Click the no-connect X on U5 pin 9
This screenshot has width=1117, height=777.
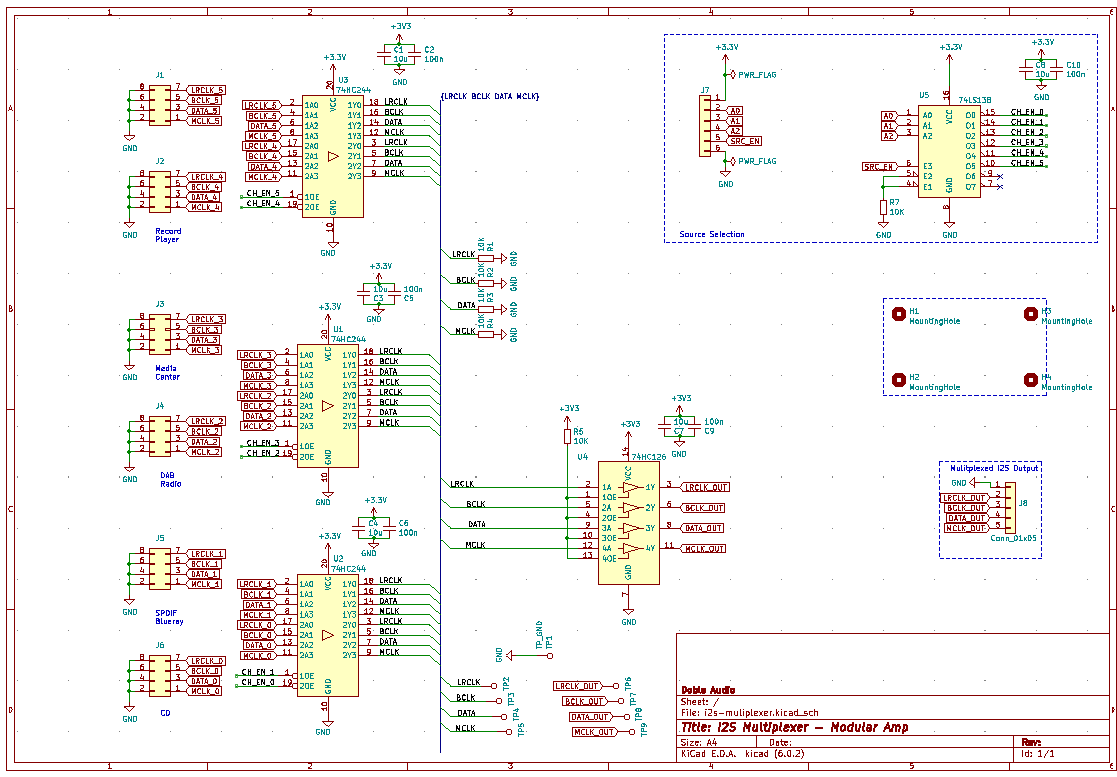coord(1000,176)
